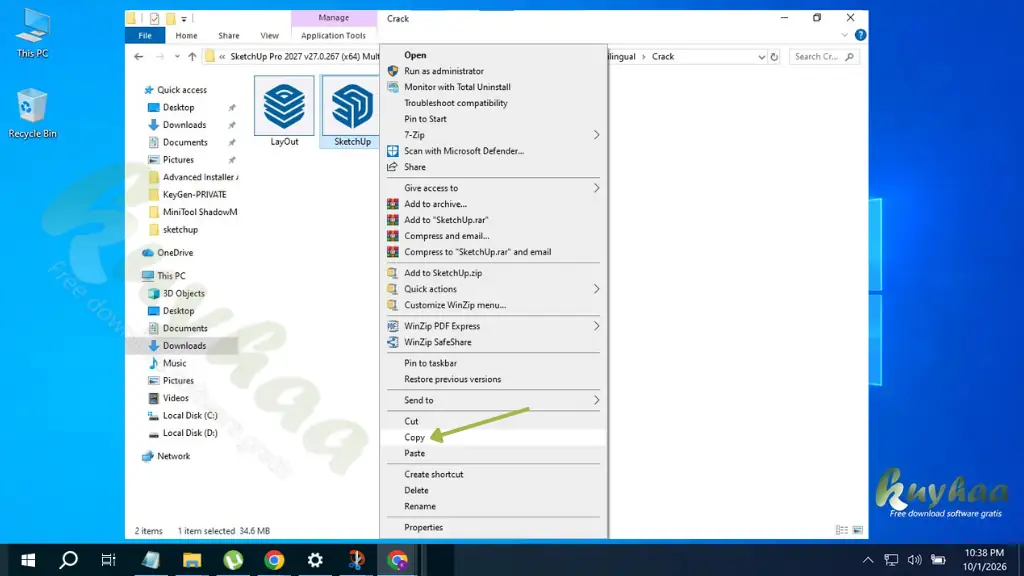Go back with the Back arrow
The height and width of the screenshot is (576, 1024).
[x=138, y=57]
